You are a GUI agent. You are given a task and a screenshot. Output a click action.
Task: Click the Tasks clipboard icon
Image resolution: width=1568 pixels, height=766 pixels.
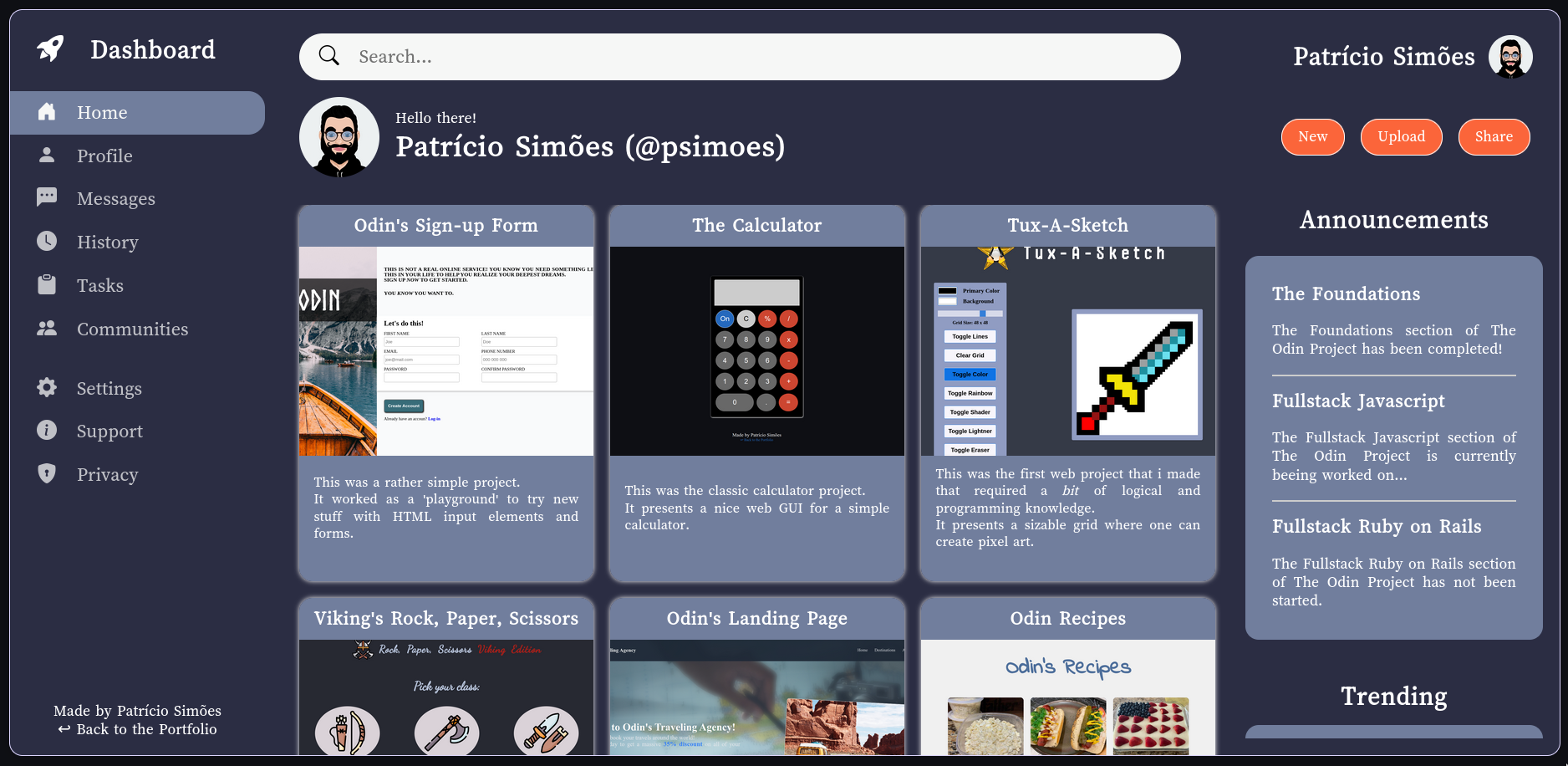point(47,285)
